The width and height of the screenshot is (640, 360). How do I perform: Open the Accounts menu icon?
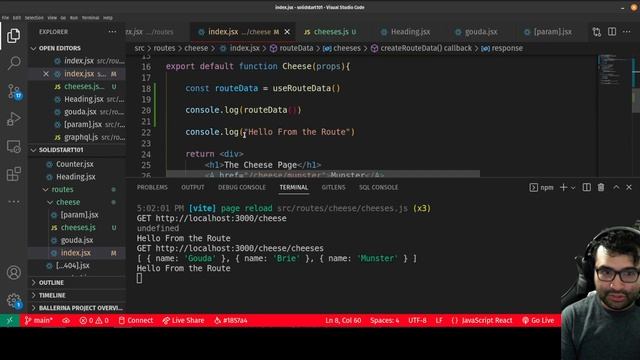[13, 273]
